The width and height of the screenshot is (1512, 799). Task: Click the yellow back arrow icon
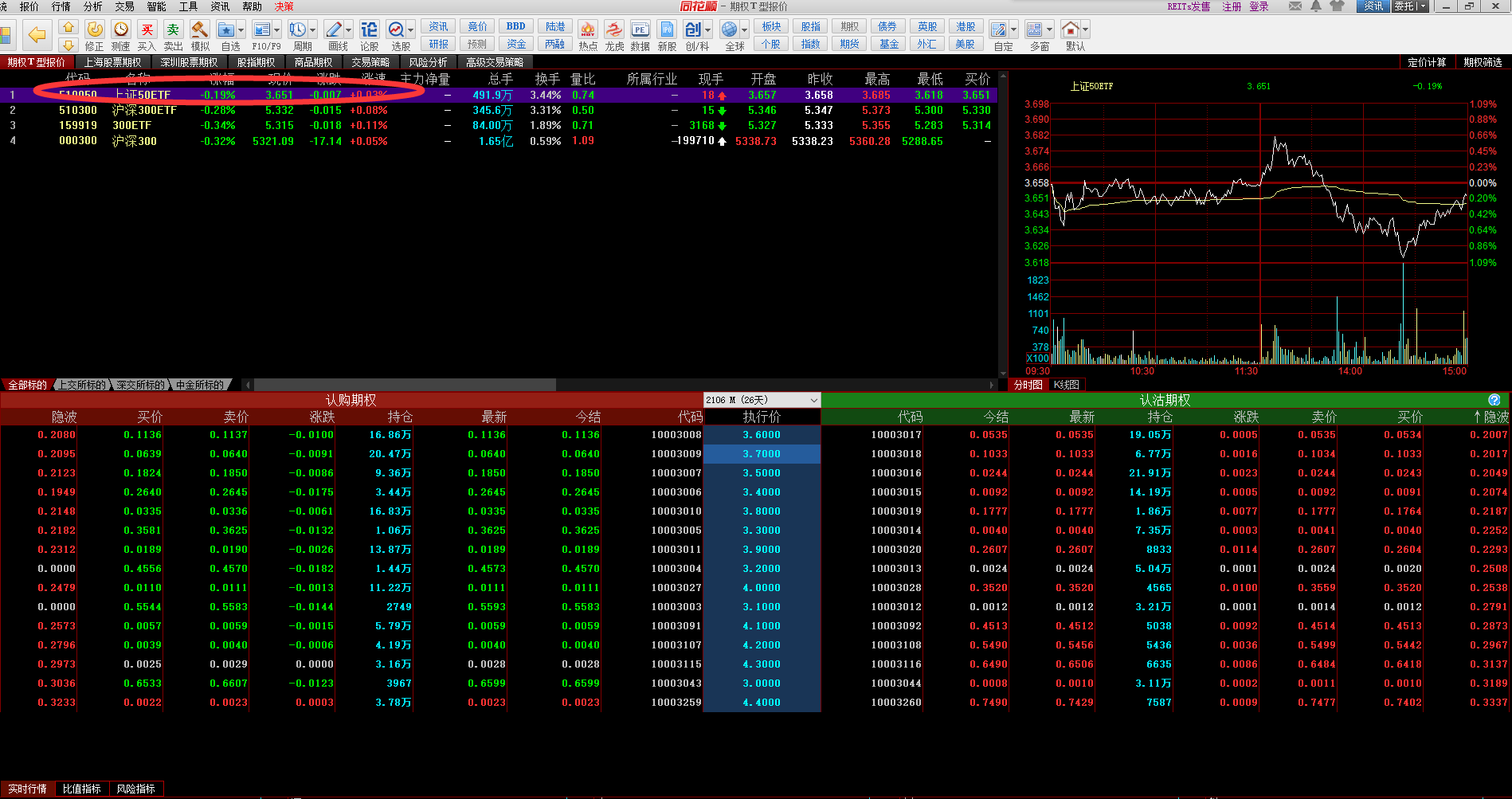[x=37, y=35]
